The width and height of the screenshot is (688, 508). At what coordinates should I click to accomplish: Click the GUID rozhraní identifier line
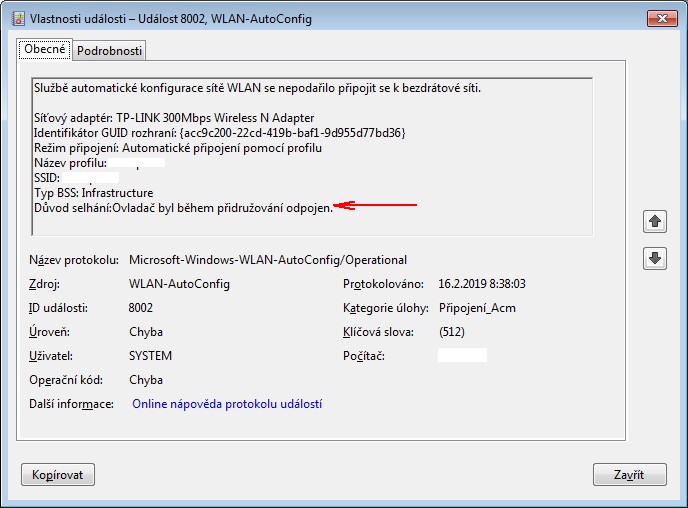(x=218, y=133)
